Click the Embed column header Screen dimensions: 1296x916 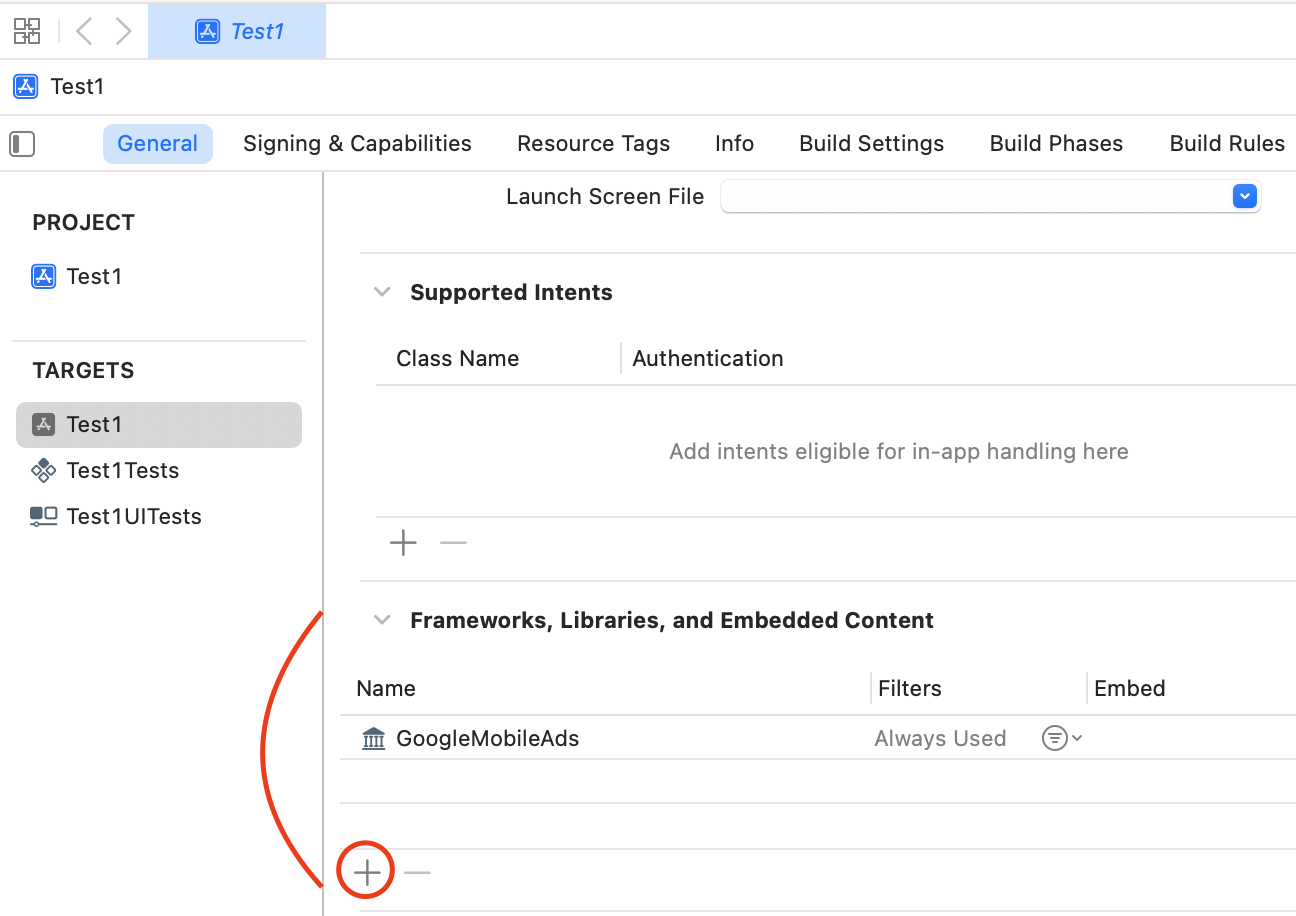1130,689
